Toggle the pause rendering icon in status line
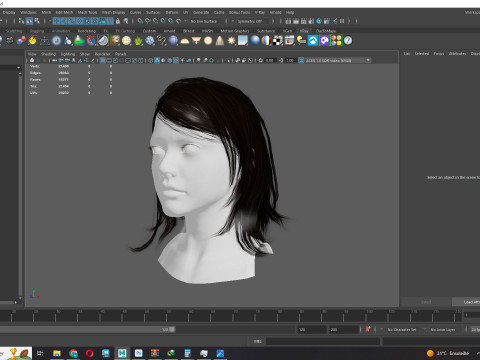The width and height of the screenshot is (480, 360). [342, 21]
